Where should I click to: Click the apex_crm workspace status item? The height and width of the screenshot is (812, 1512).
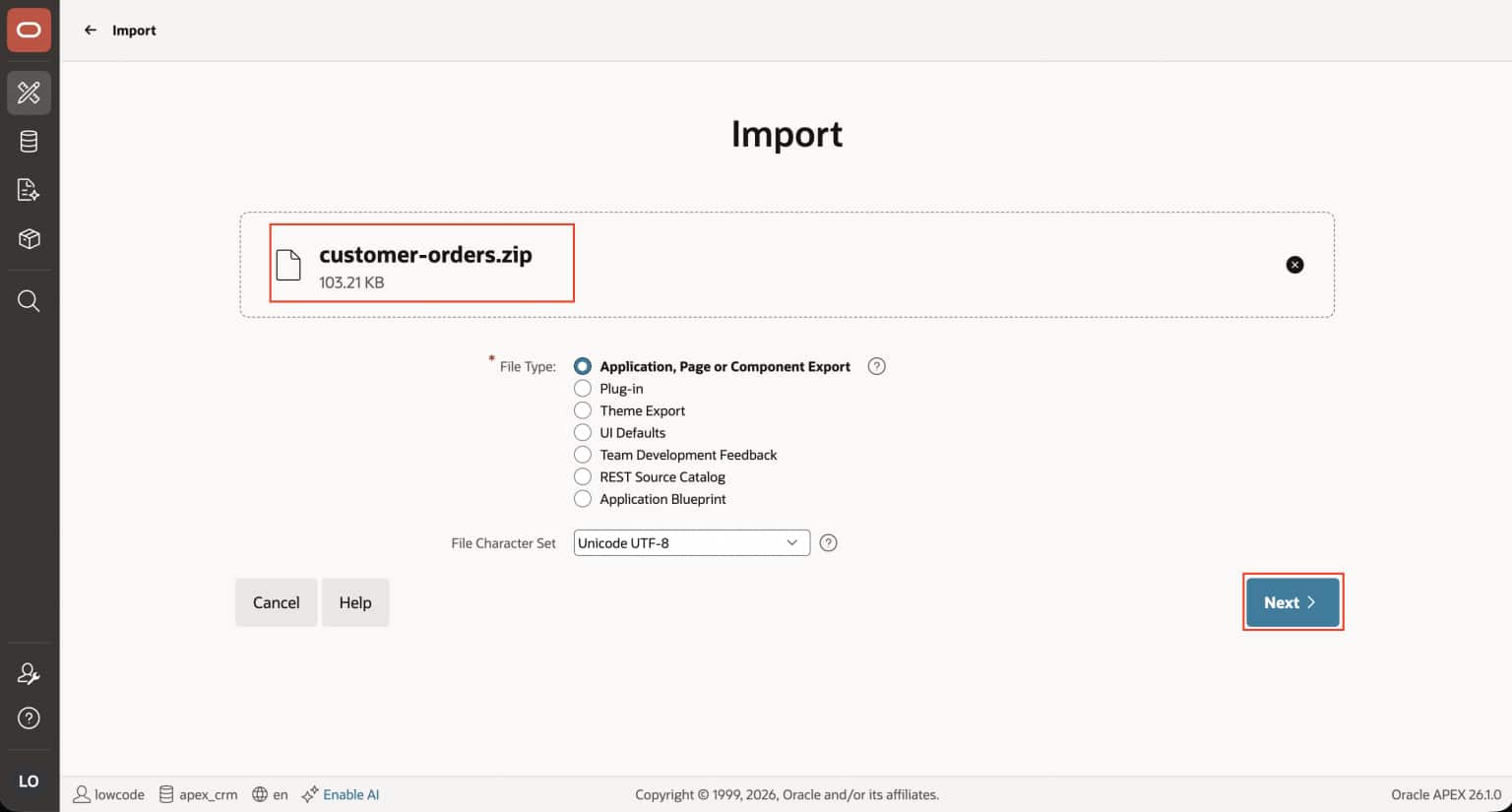(198, 794)
